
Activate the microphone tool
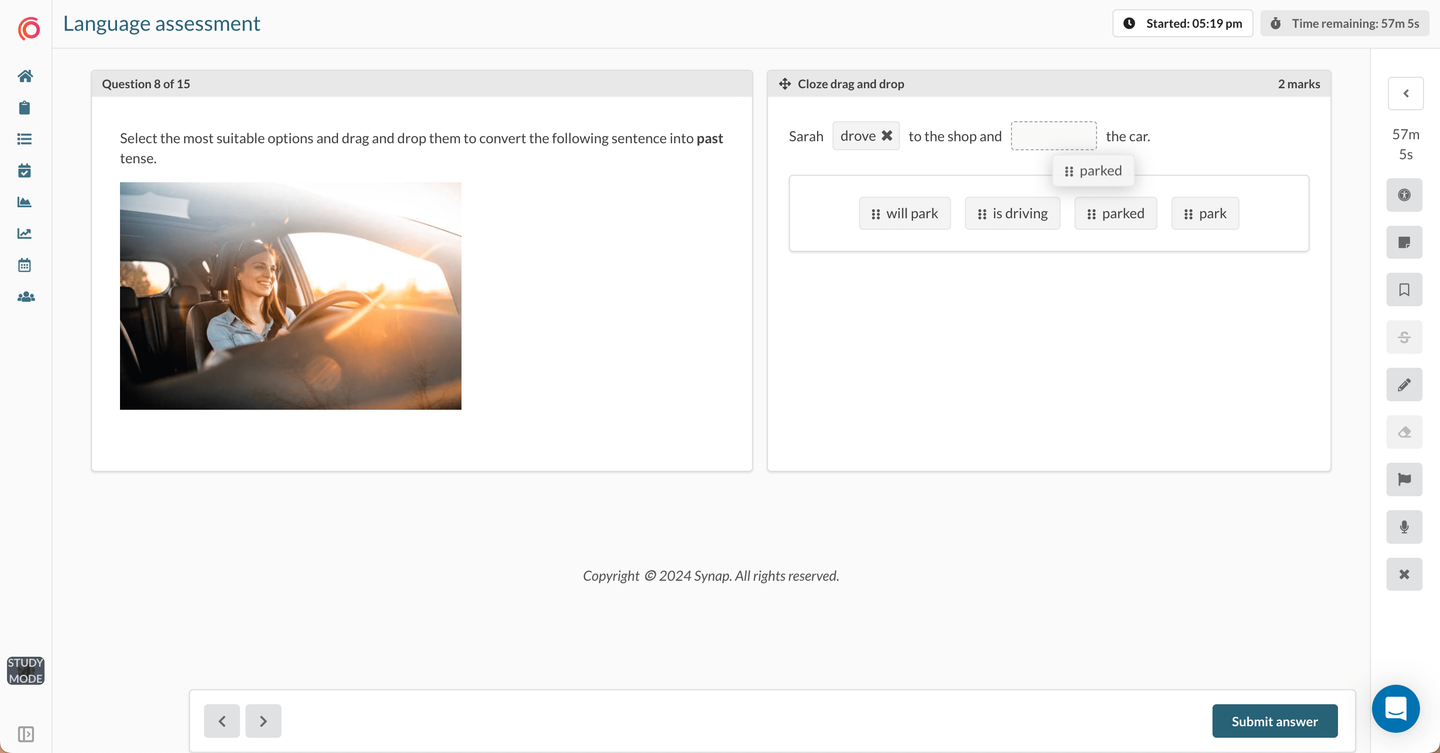(1404, 527)
